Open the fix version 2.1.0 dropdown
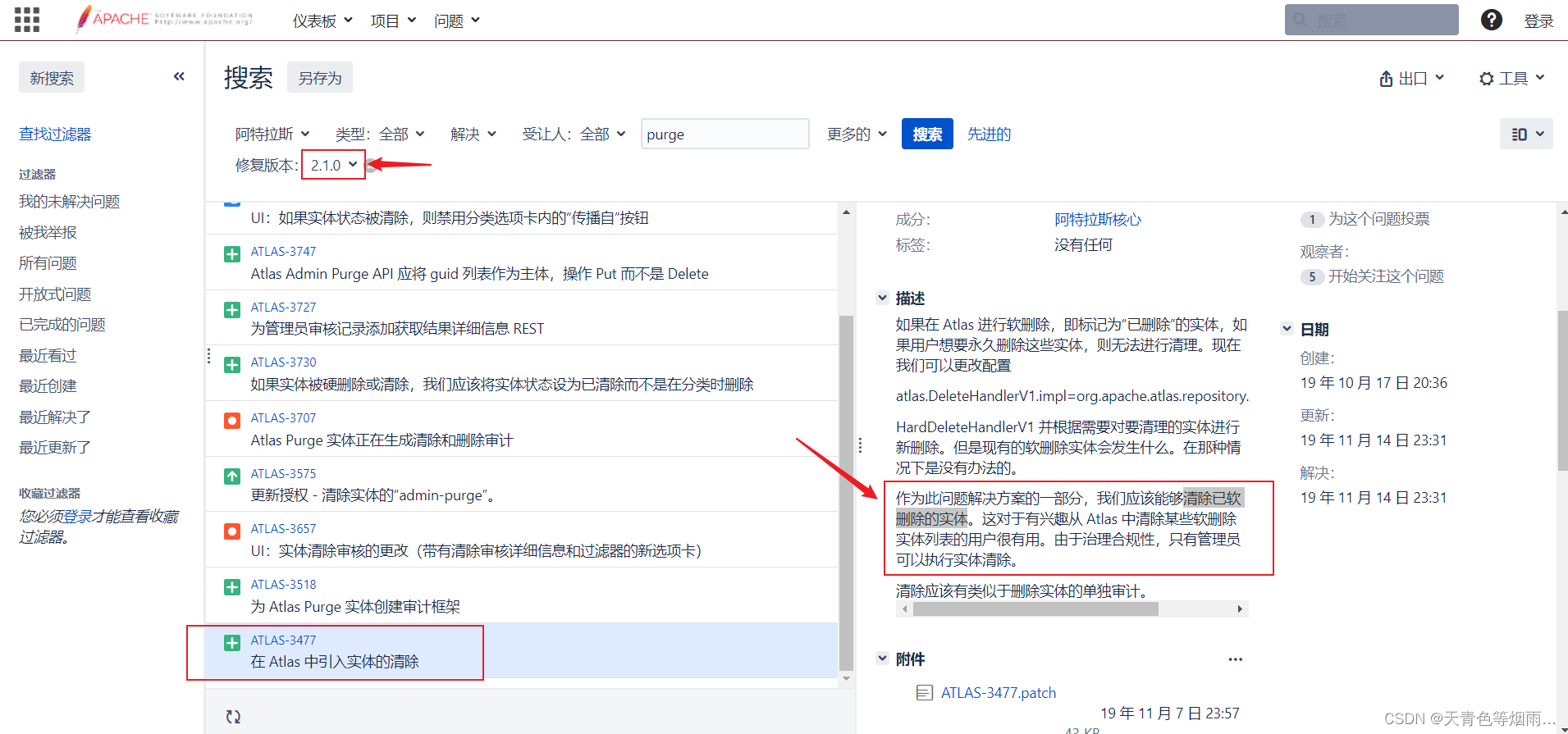Image resolution: width=1568 pixels, height=734 pixels. [333, 166]
